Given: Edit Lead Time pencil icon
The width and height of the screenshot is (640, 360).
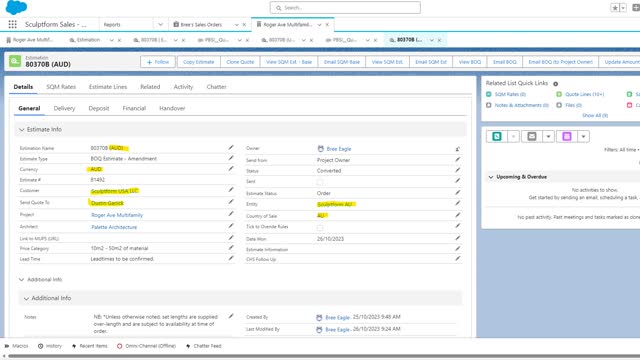Looking at the screenshot, I should tap(231, 258).
